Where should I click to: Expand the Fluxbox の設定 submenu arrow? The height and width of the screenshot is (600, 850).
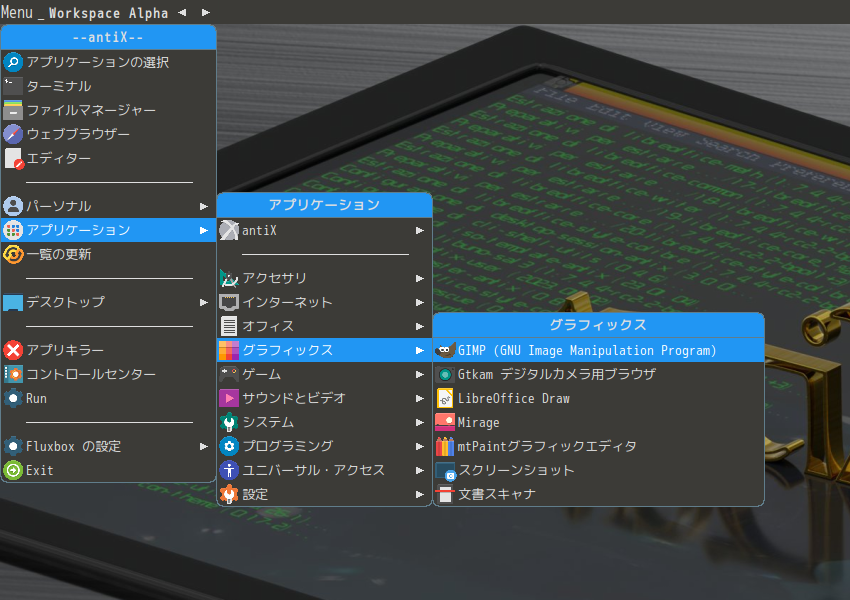tap(204, 447)
